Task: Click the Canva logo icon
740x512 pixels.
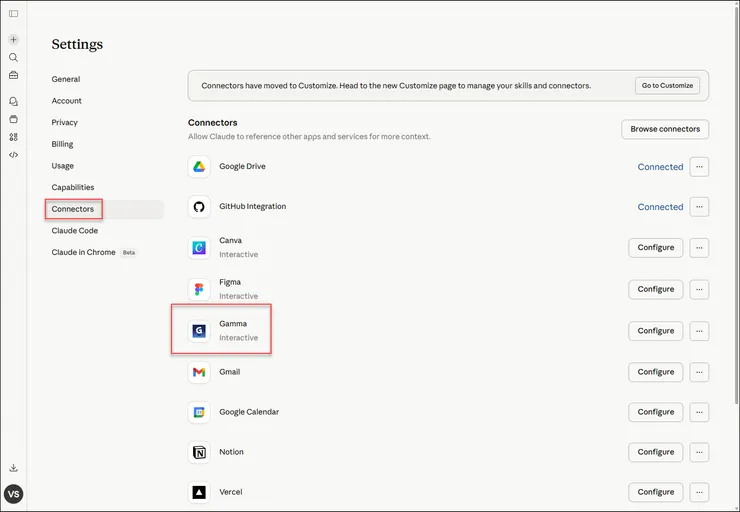Action: pyautogui.click(x=199, y=248)
